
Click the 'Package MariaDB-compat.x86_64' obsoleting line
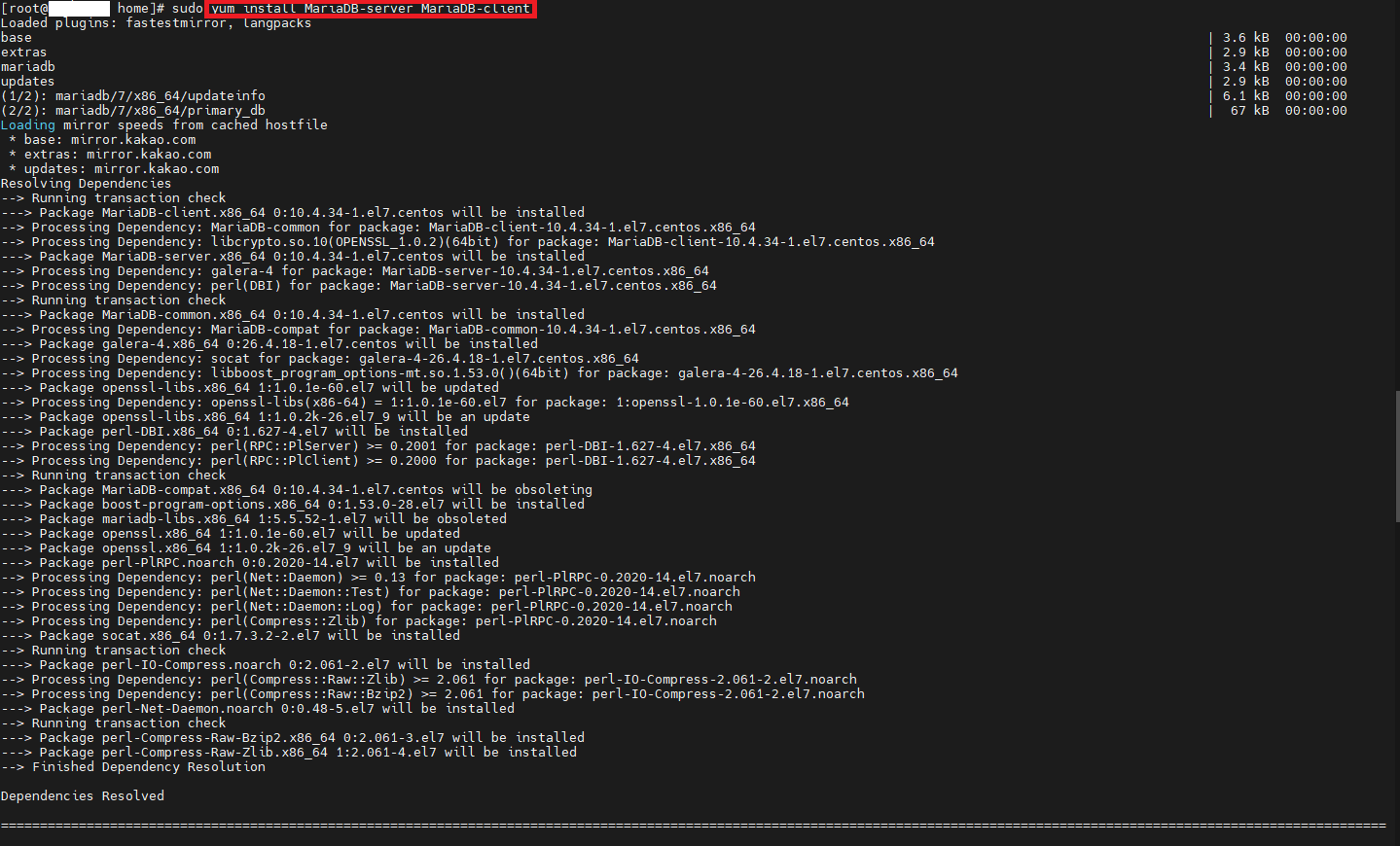(297, 490)
